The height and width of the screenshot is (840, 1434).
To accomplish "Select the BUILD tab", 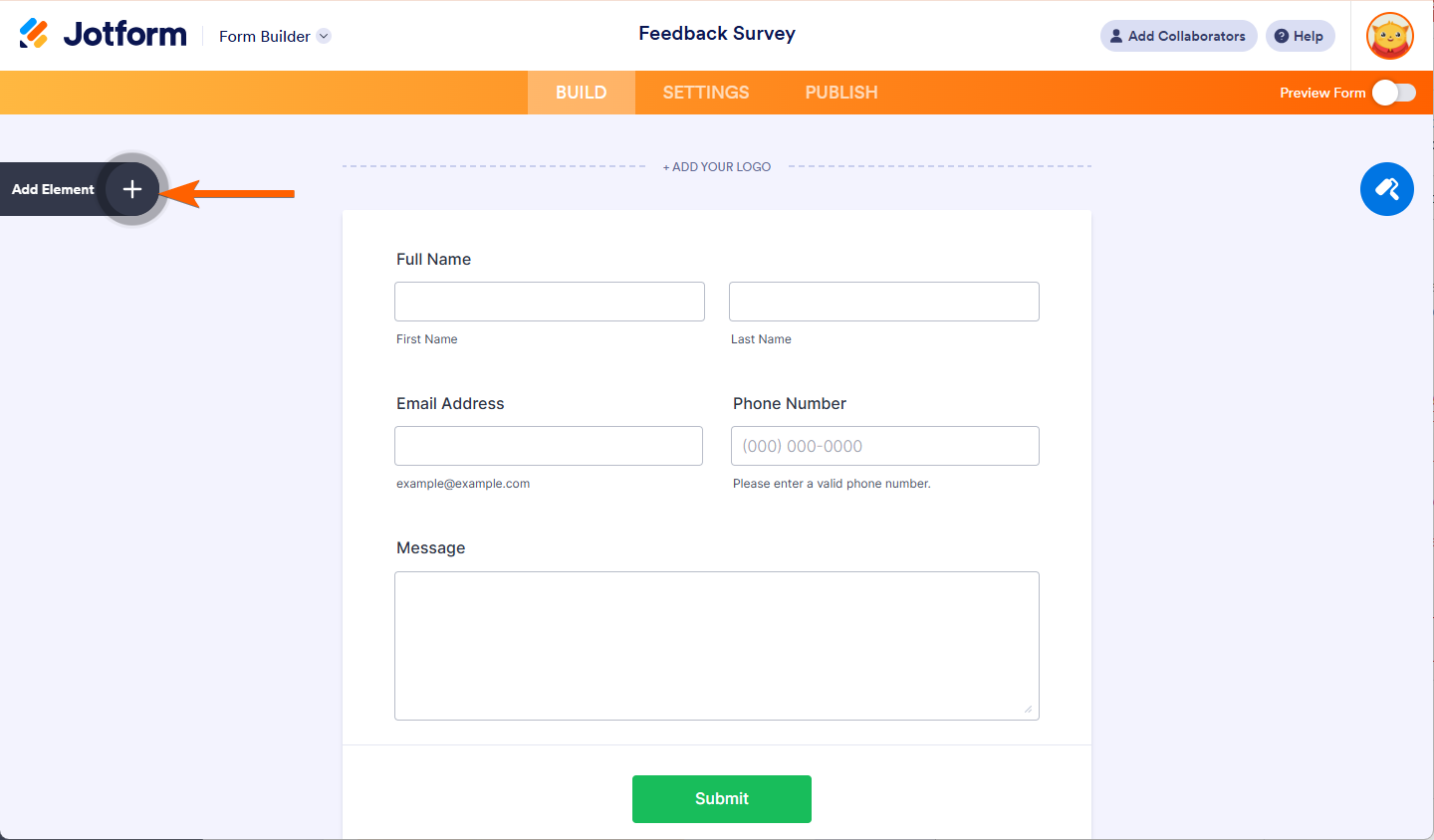I will [581, 92].
